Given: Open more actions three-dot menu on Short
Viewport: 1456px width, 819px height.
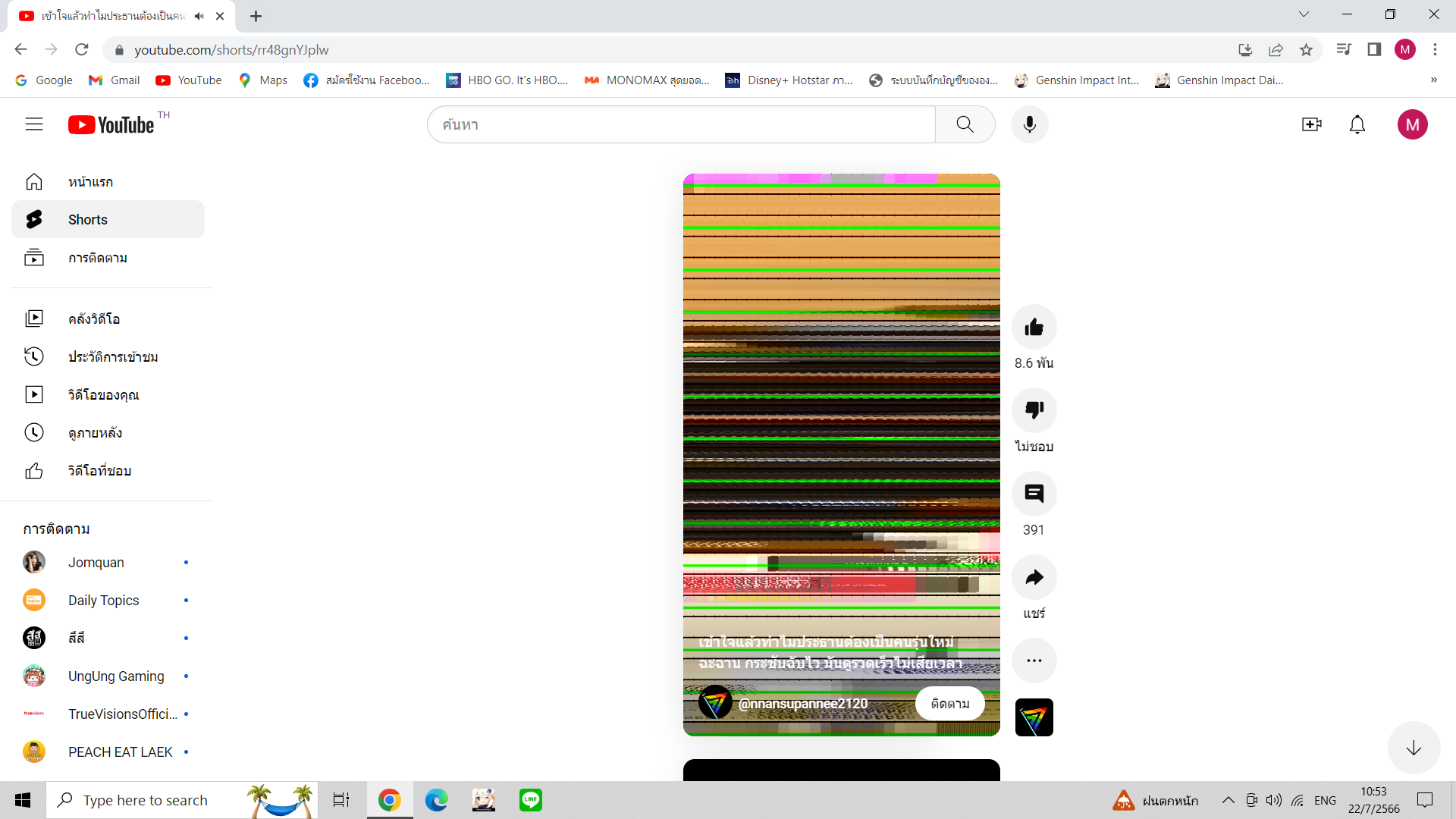Looking at the screenshot, I should point(1034,661).
